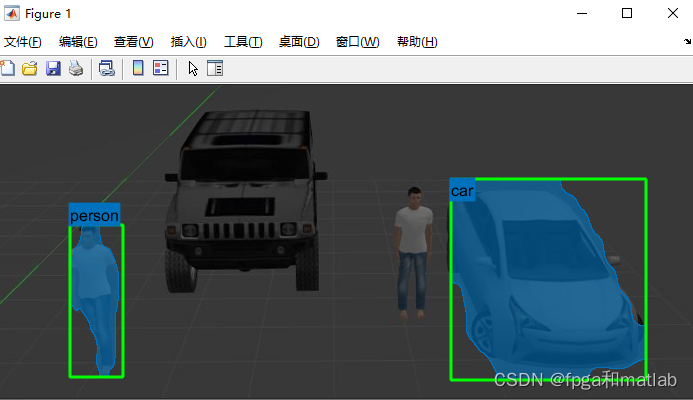Print the figure with the printer icon
Screen dimensions: 693x400
click(76, 69)
